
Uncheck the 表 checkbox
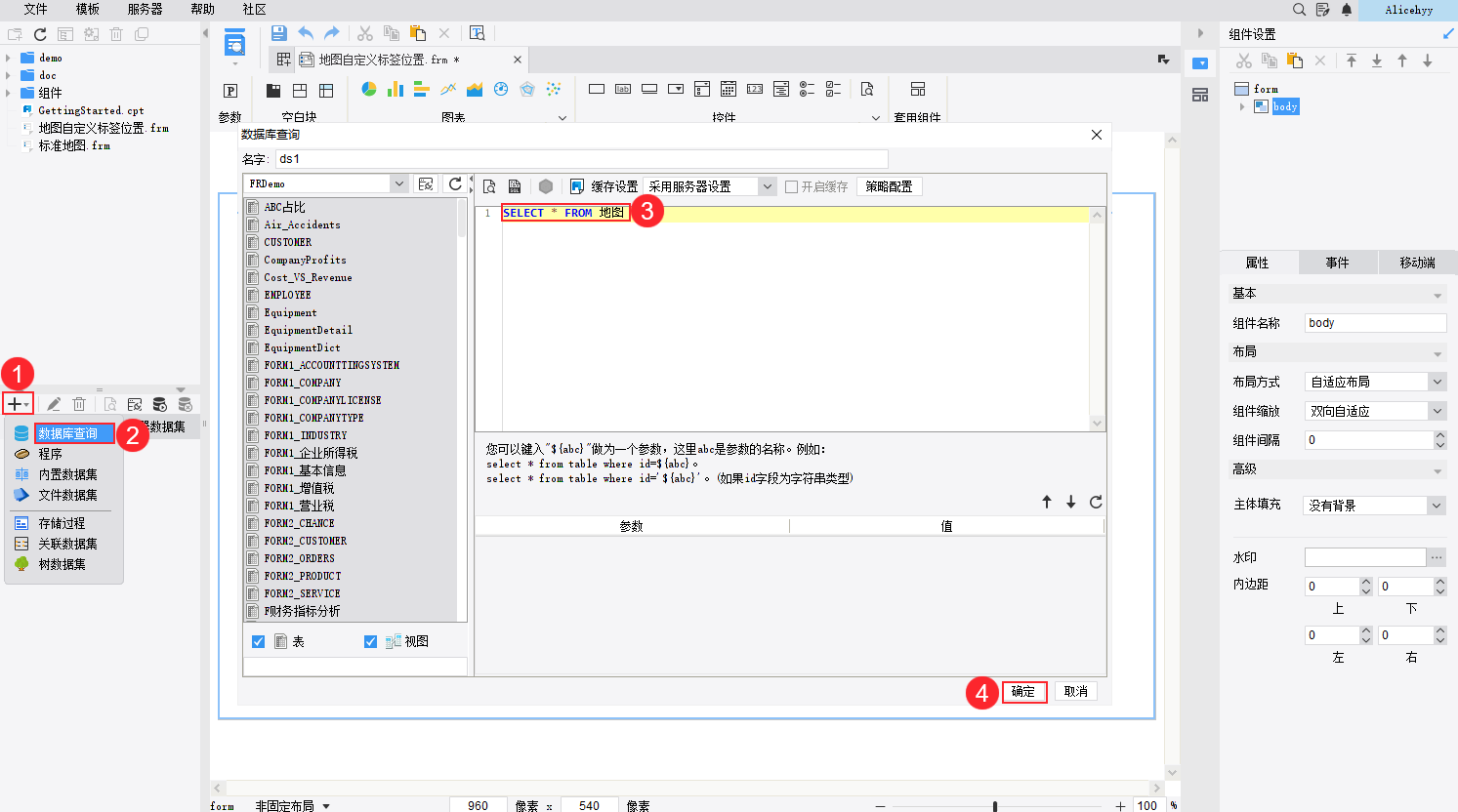click(259, 641)
